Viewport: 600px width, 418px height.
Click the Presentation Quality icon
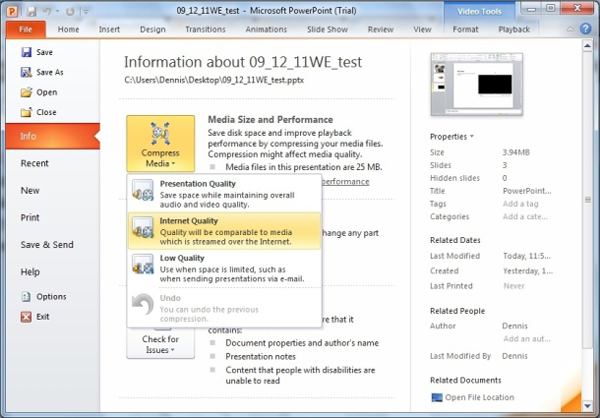point(143,190)
